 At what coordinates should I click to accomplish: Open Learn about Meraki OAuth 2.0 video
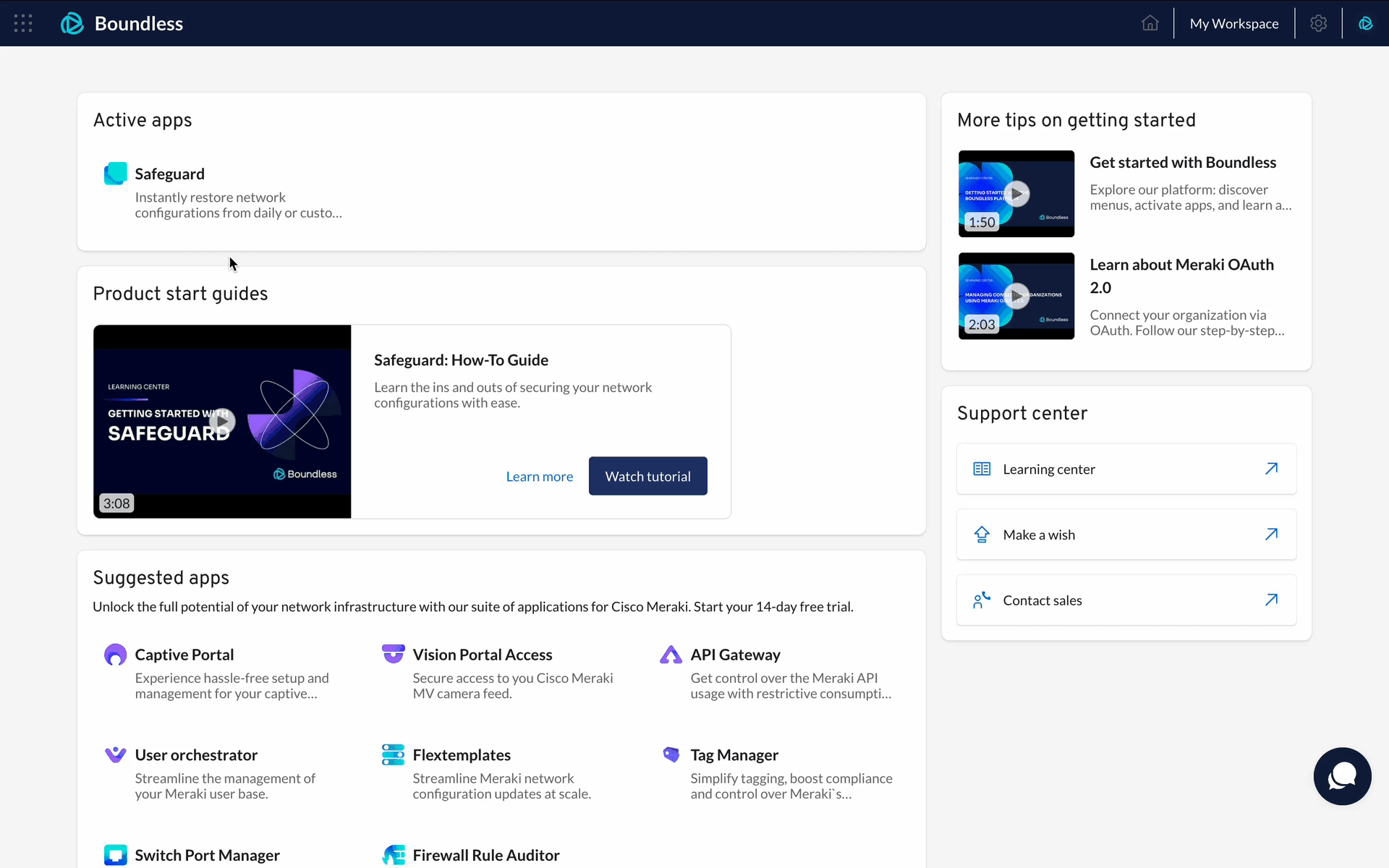click(1016, 295)
